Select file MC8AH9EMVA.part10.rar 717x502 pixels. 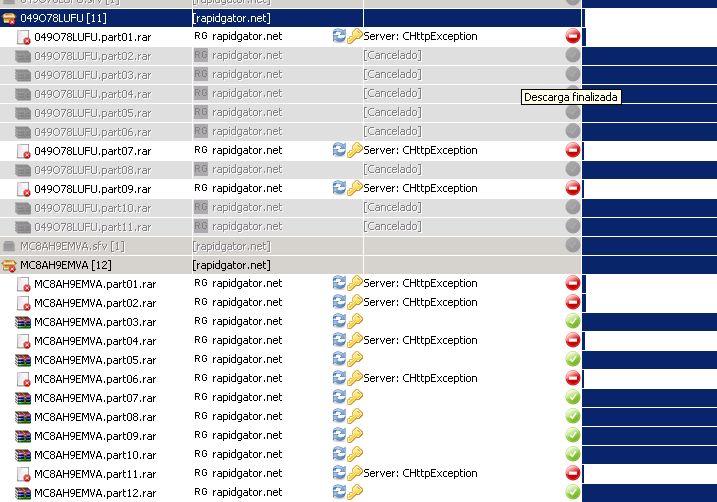pyautogui.click(x=95, y=455)
